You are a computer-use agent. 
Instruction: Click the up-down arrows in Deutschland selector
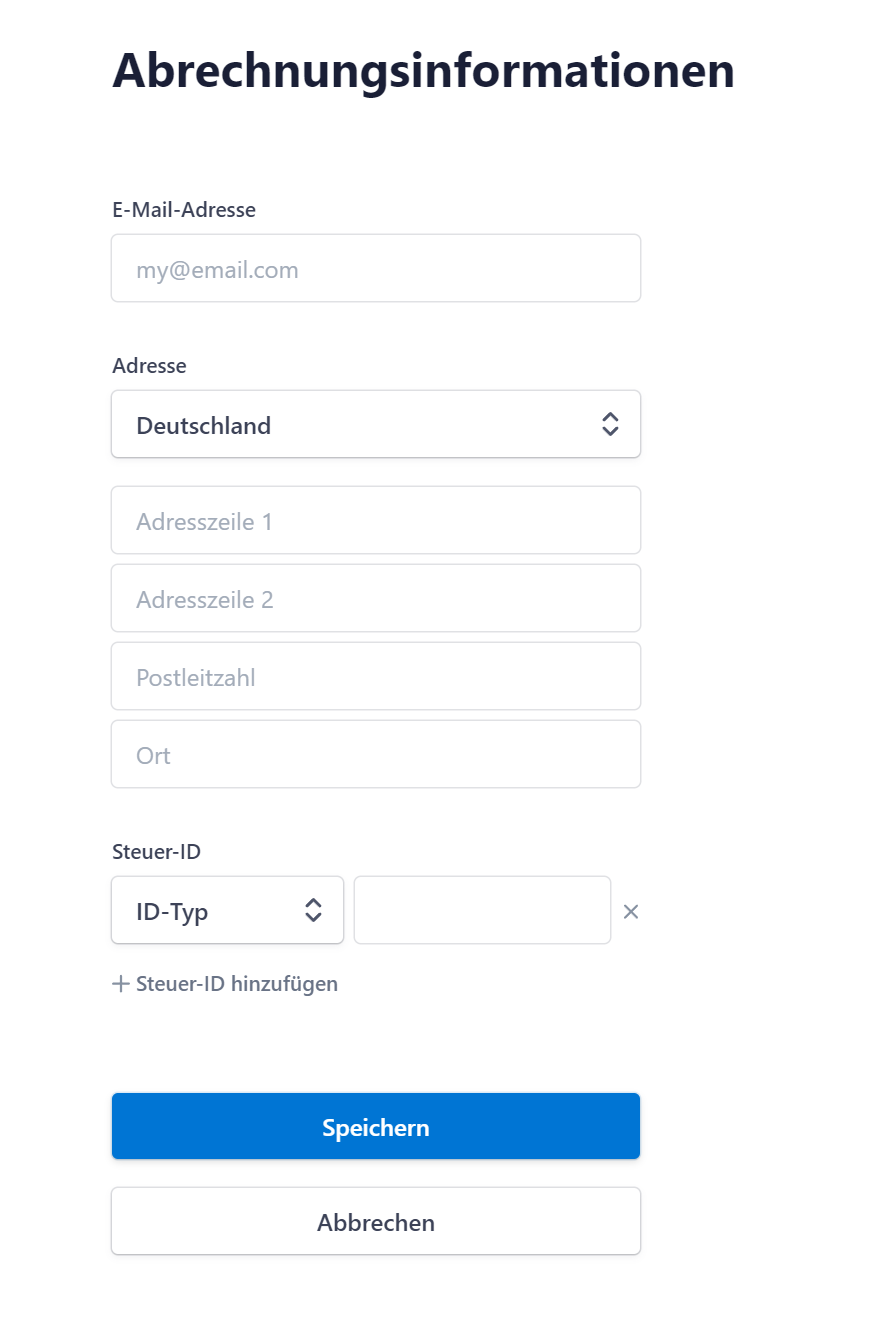[x=610, y=424]
